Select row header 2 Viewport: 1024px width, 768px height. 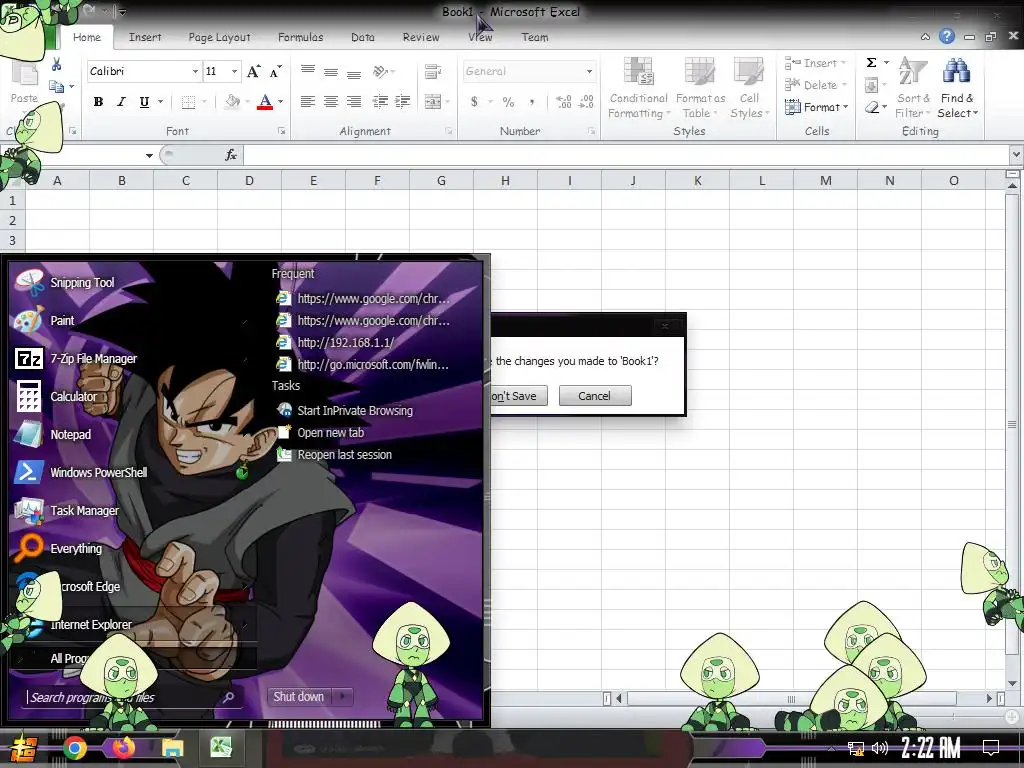tap(12, 220)
